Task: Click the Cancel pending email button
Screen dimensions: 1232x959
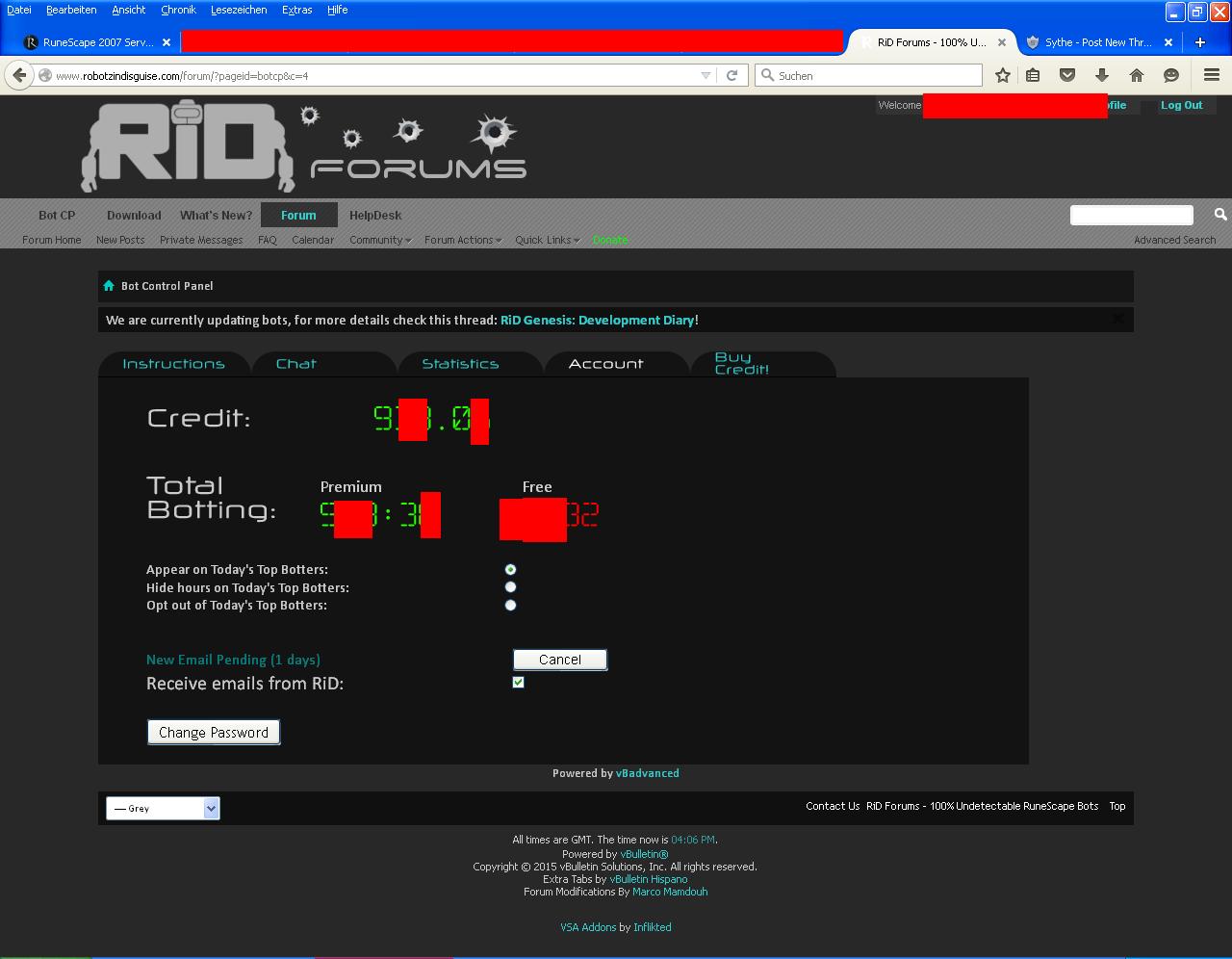Action: [560, 660]
